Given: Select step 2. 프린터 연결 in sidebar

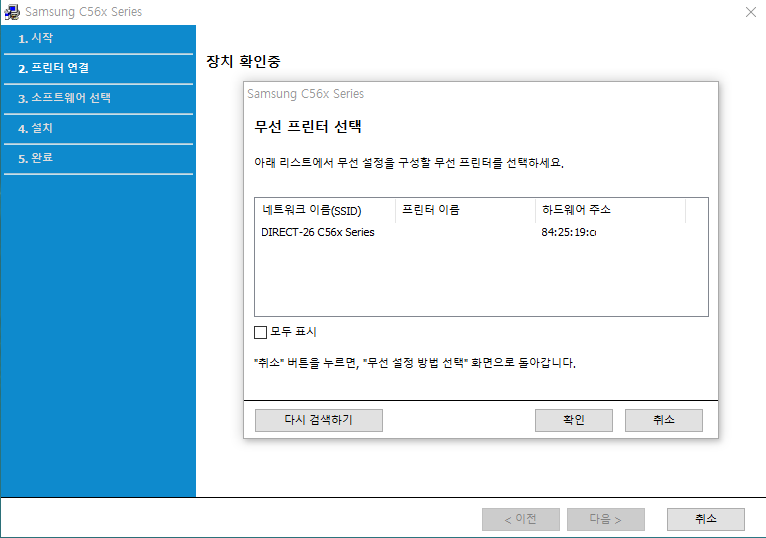Looking at the screenshot, I should (x=98, y=68).
